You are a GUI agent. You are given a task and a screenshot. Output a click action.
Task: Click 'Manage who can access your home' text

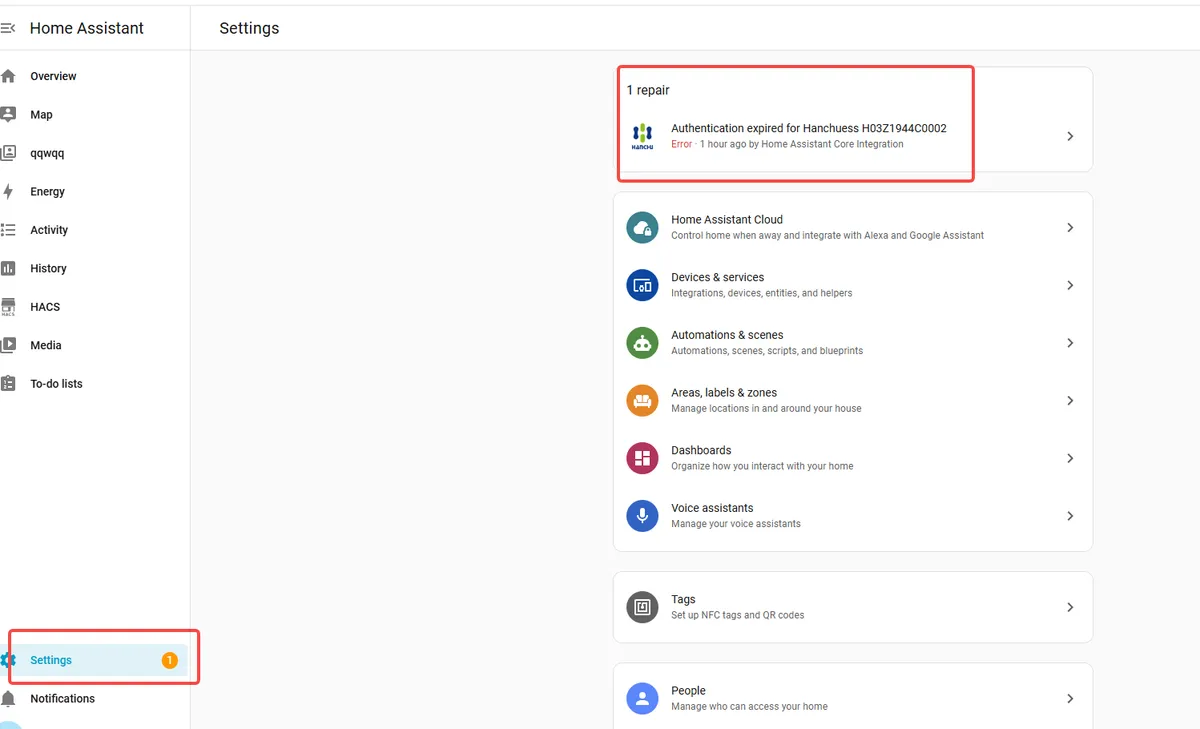tap(749, 706)
